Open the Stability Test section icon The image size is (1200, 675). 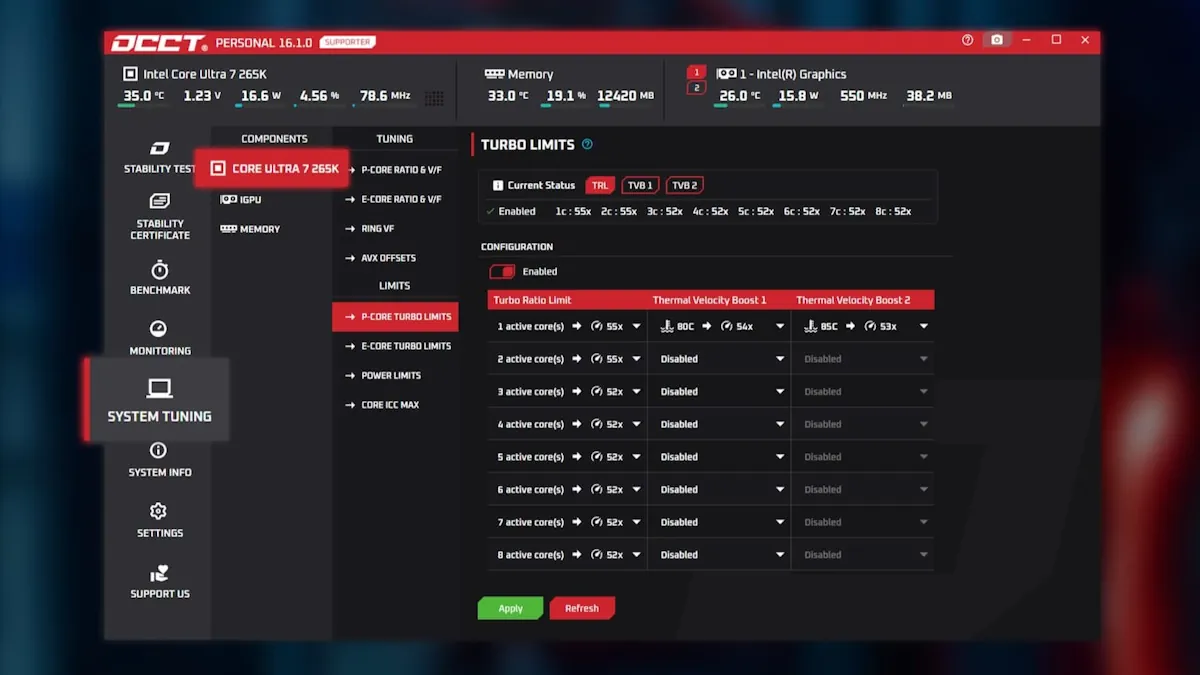tap(160, 149)
